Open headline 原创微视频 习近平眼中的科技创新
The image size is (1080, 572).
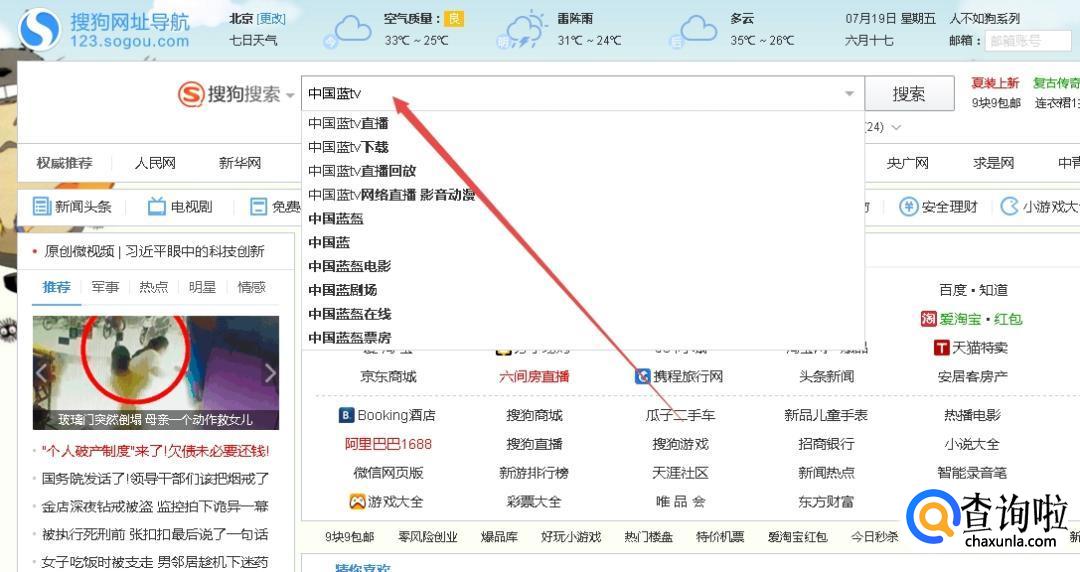[154, 252]
